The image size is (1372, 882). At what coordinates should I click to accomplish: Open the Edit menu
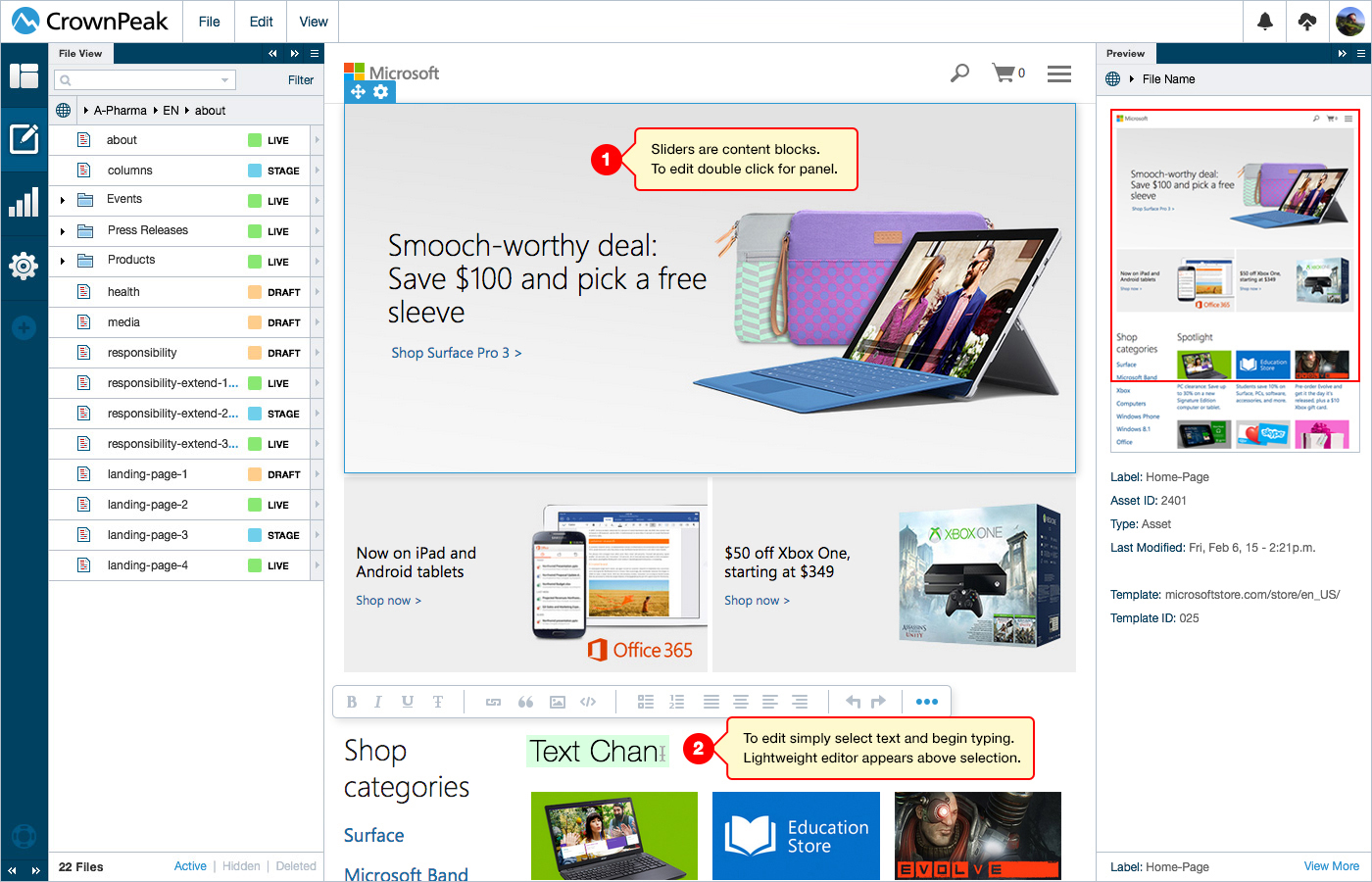coord(262,22)
